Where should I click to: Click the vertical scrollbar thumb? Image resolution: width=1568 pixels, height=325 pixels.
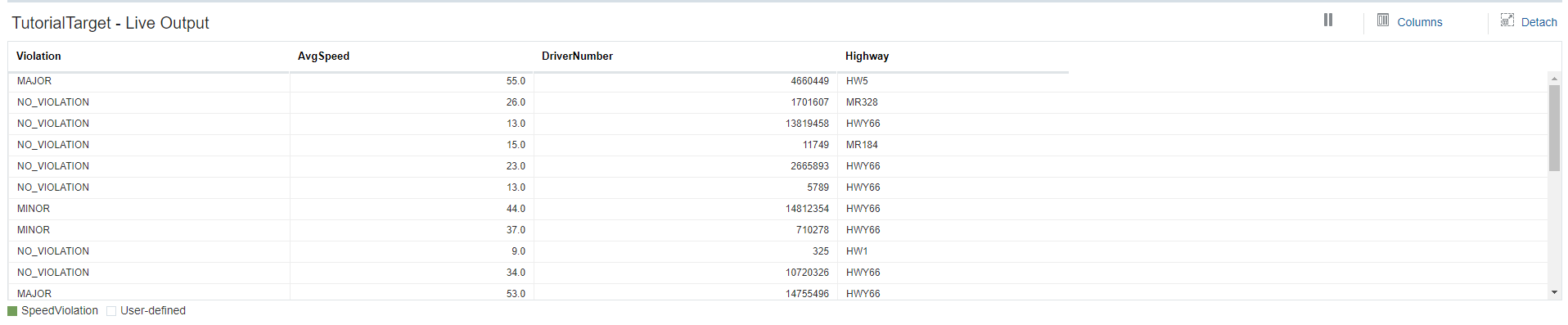1554,128
